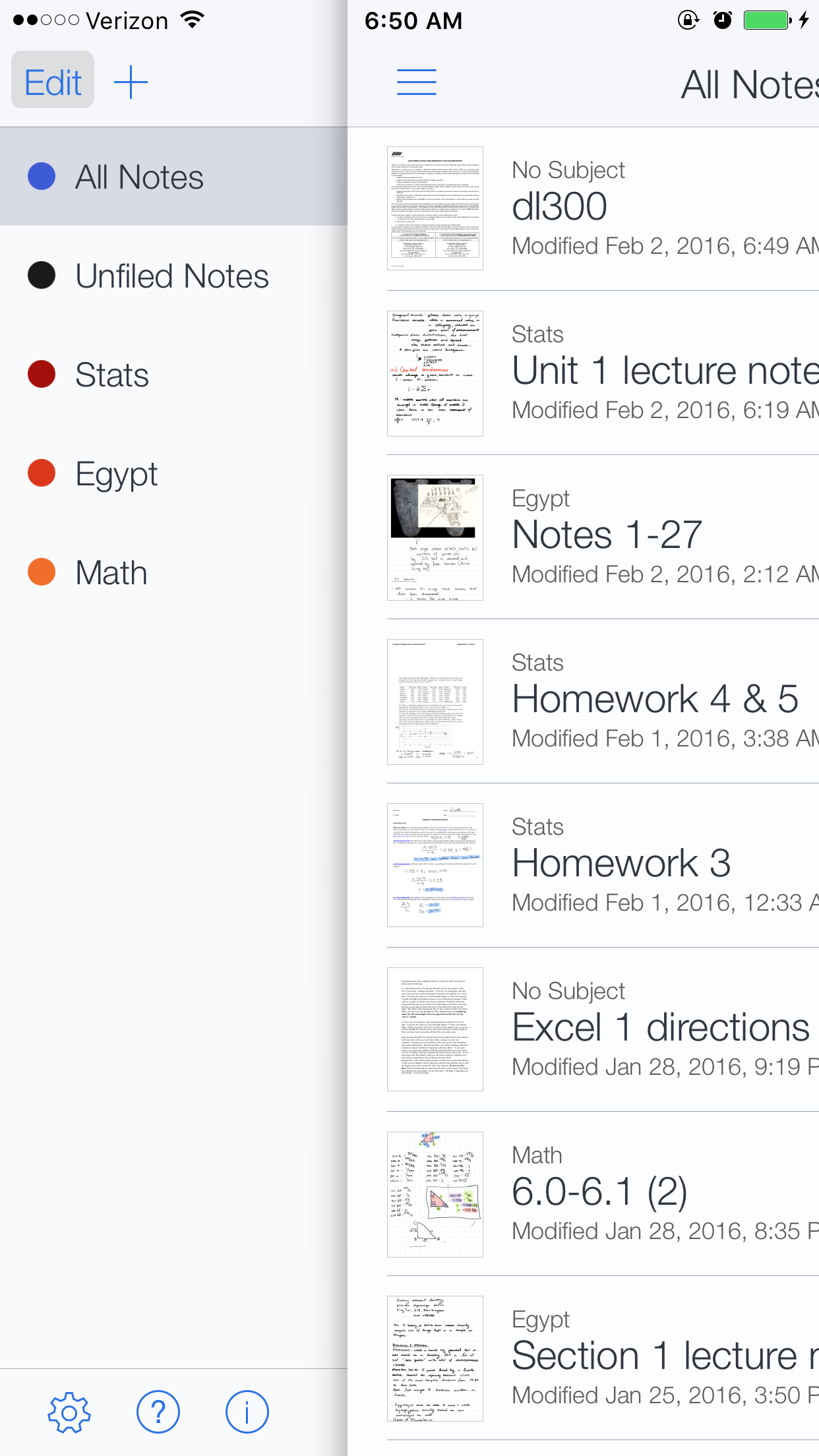Open the Unit 1 lecture notes thumbnail
This screenshot has height=1456, width=819.
click(x=435, y=373)
